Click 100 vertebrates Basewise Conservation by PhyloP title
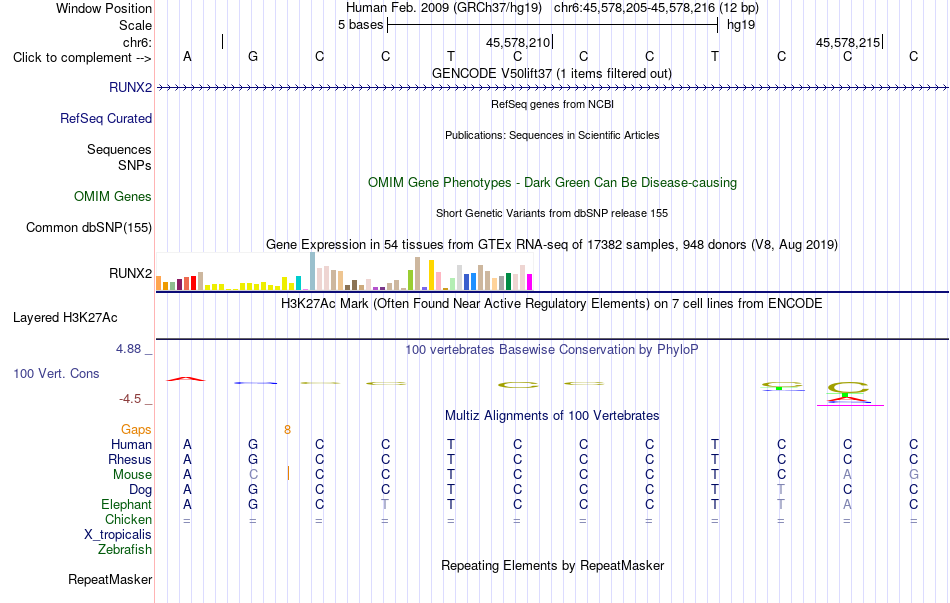The image size is (950, 603). (x=552, y=349)
